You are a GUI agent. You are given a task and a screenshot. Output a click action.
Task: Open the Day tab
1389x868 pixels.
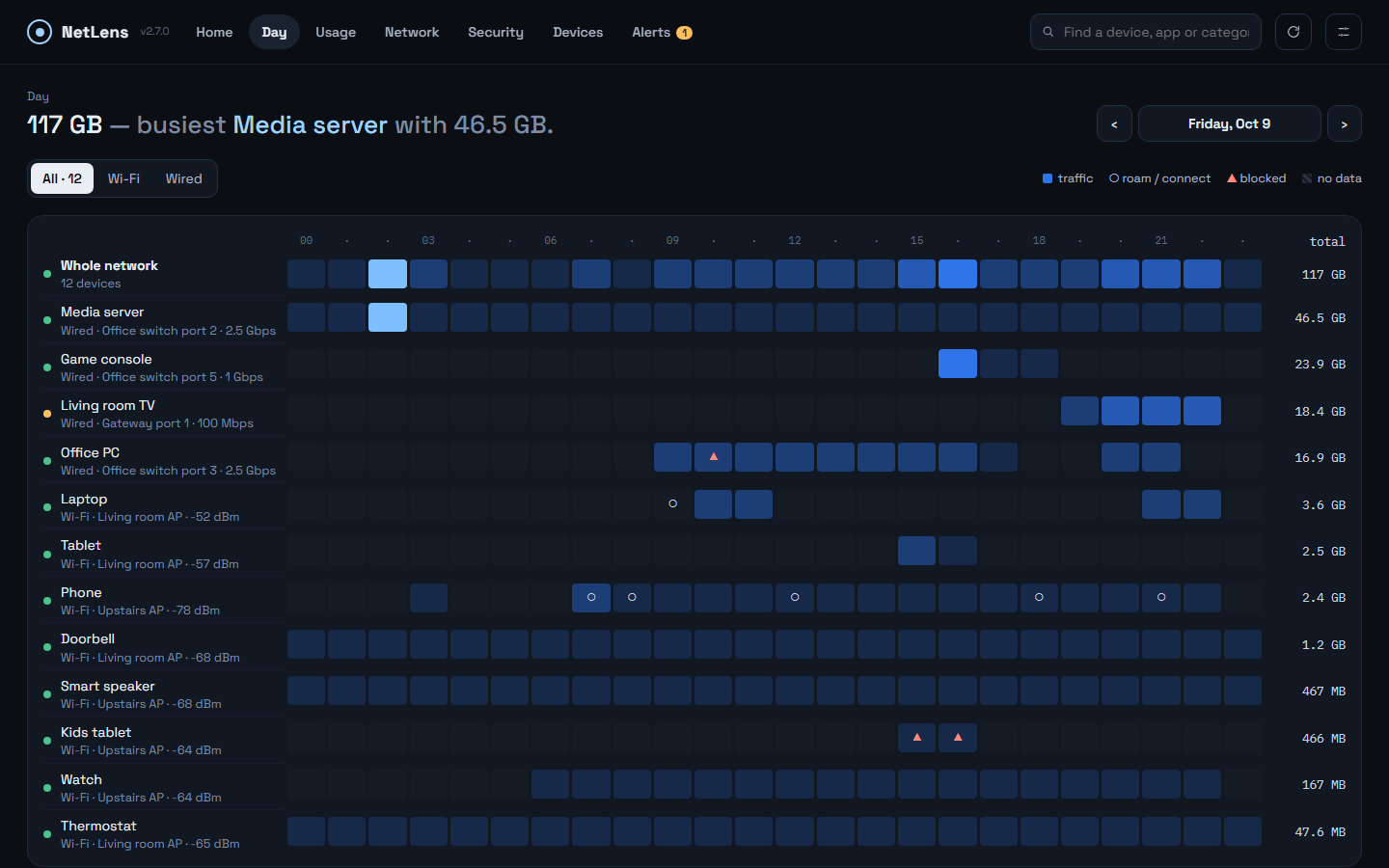coord(274,32)
